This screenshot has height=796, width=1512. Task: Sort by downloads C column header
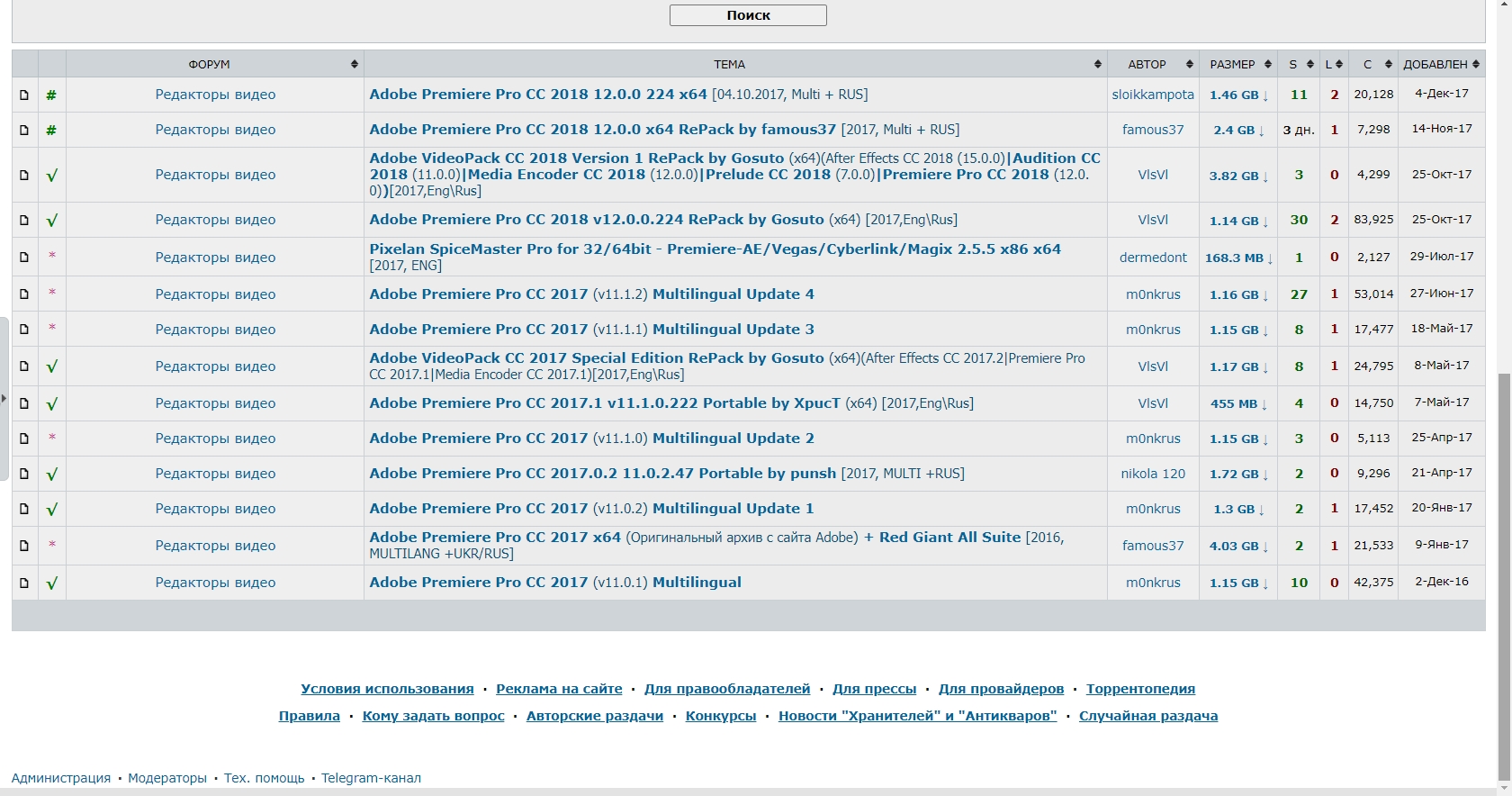(x=1373, y=64)
